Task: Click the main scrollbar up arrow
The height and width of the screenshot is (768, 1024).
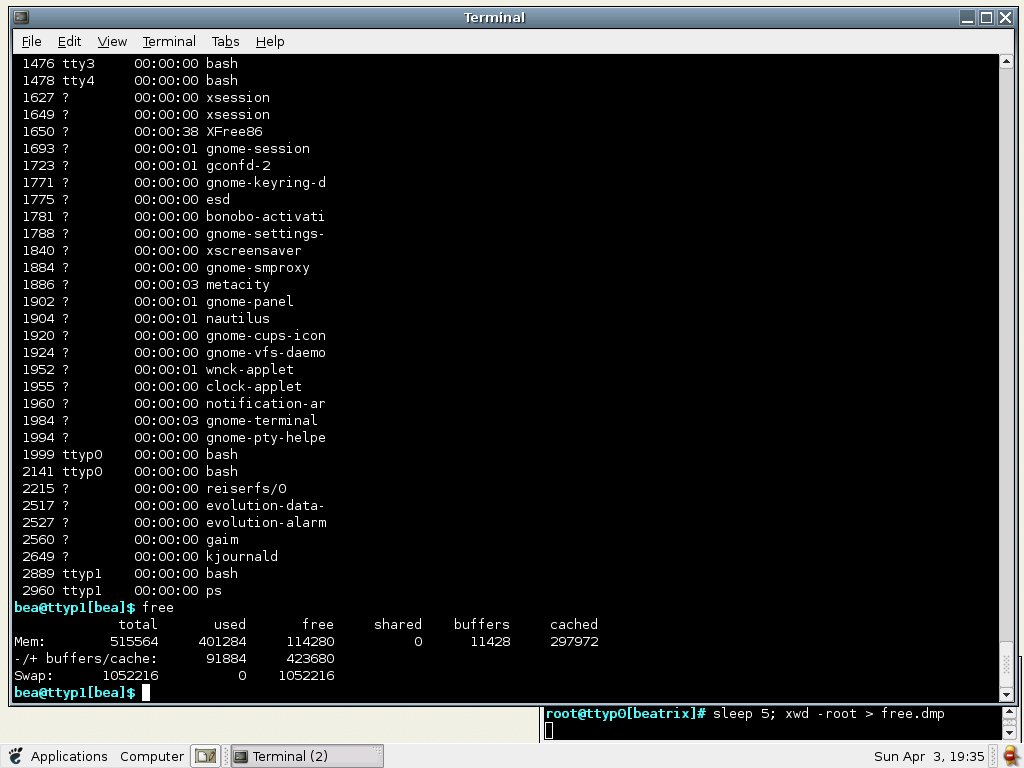Action: click(x=1006, y=62)
